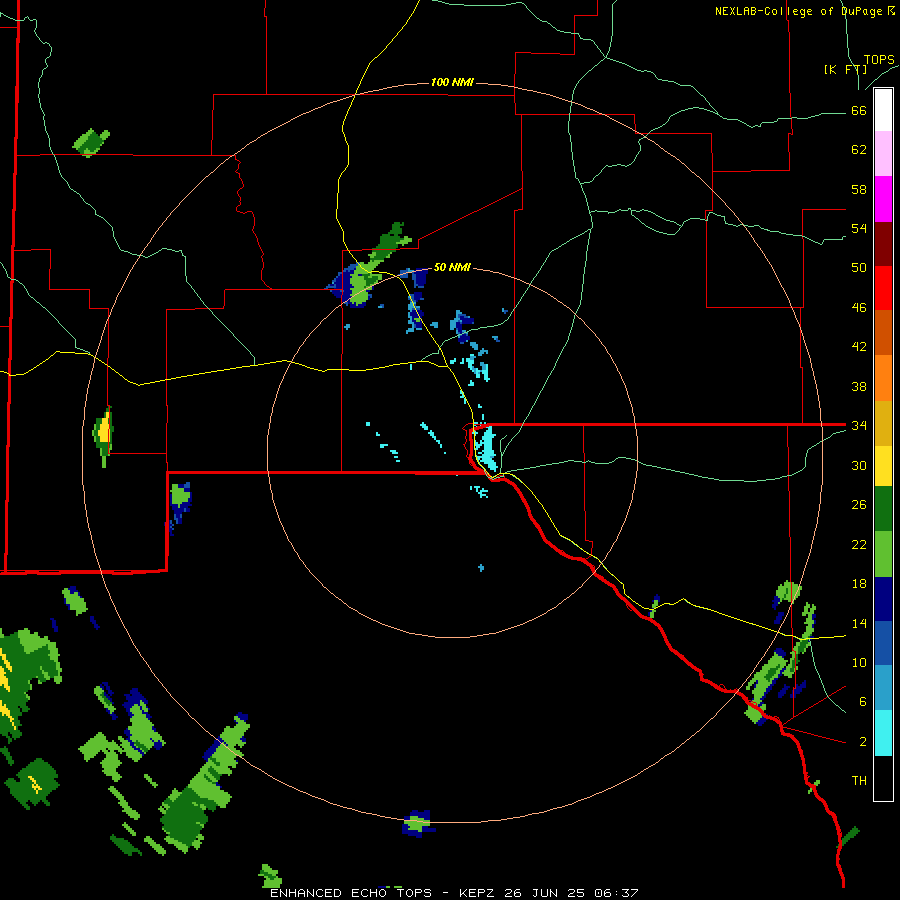The height and width of the screenshot is (900, 900).
Task: Pick the dark orange swatch in the color scale
Action: pos(883,332)
